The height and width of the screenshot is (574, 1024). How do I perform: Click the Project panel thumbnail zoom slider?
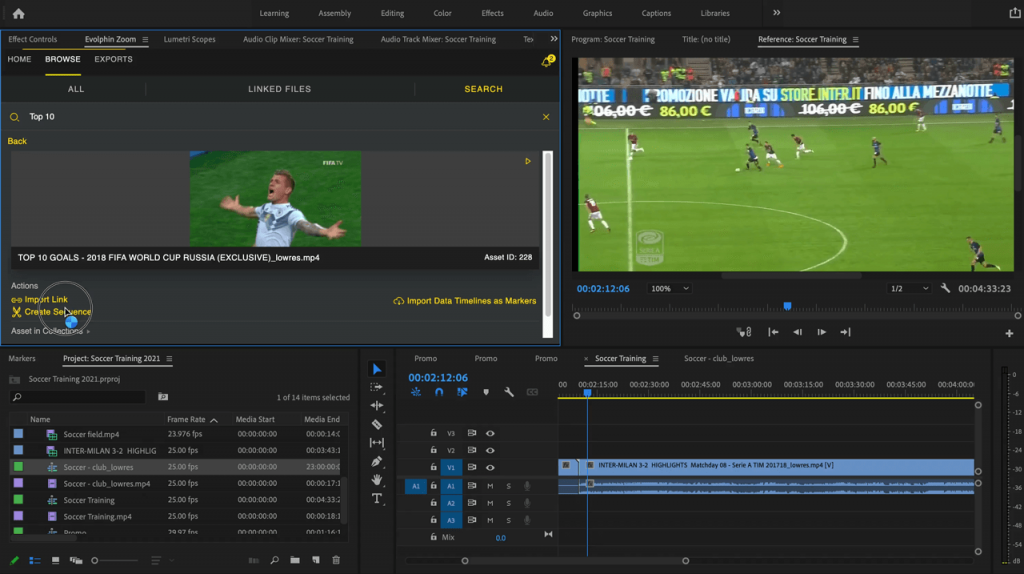(x=114, y=560)
